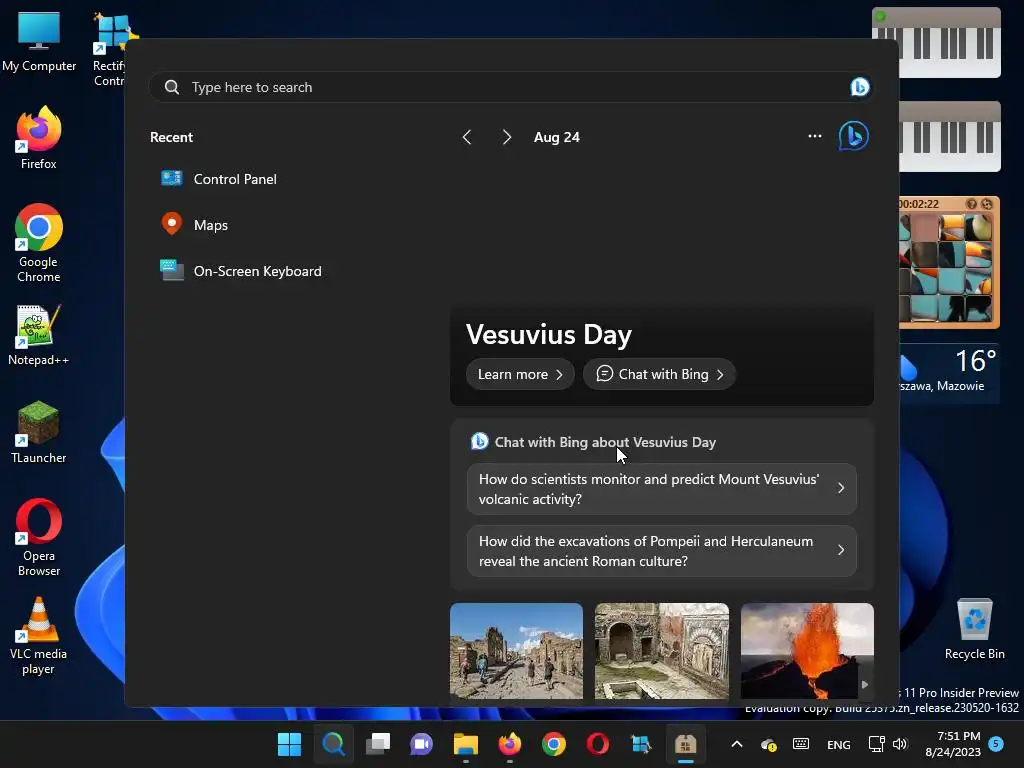Viewport: 1024px width, 768px height.
Task: Click the puzzle game gadget on desktop
Action: pyautogui.click(x=949, y=262)
